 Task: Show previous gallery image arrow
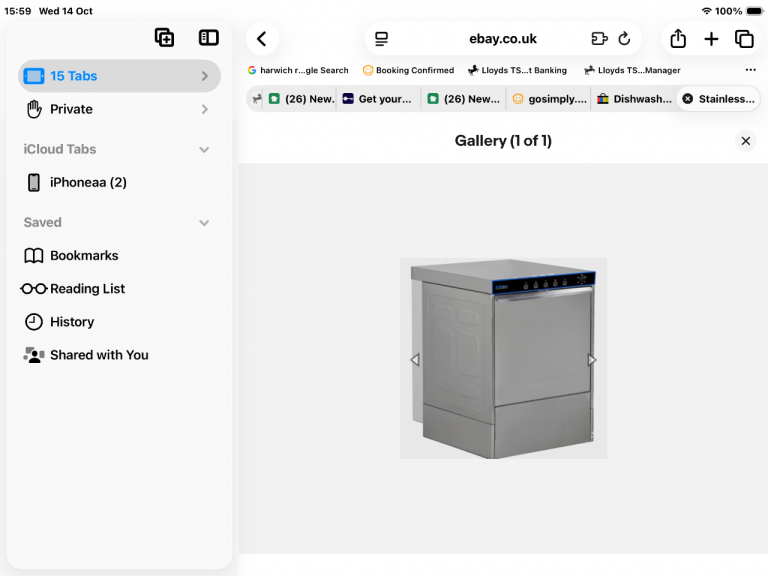pyautogui.click(x=415, y=360)
